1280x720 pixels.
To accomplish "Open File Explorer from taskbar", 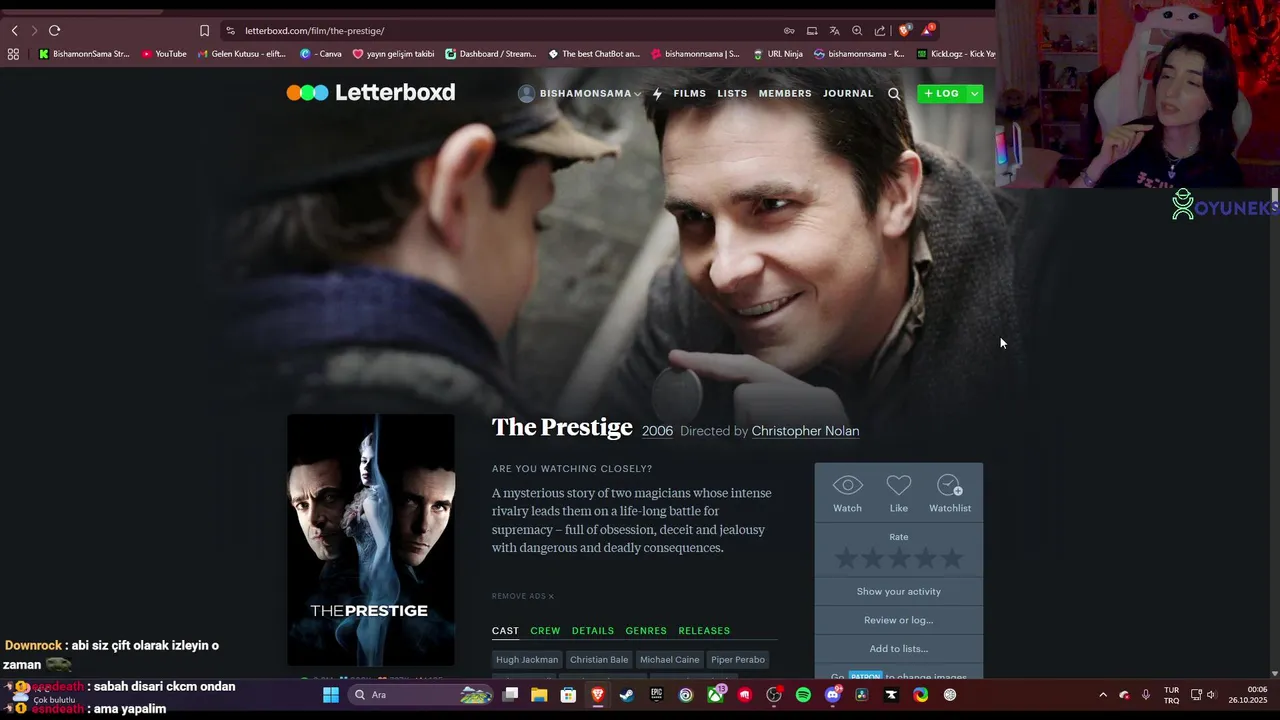I will [x=539, y=695].
